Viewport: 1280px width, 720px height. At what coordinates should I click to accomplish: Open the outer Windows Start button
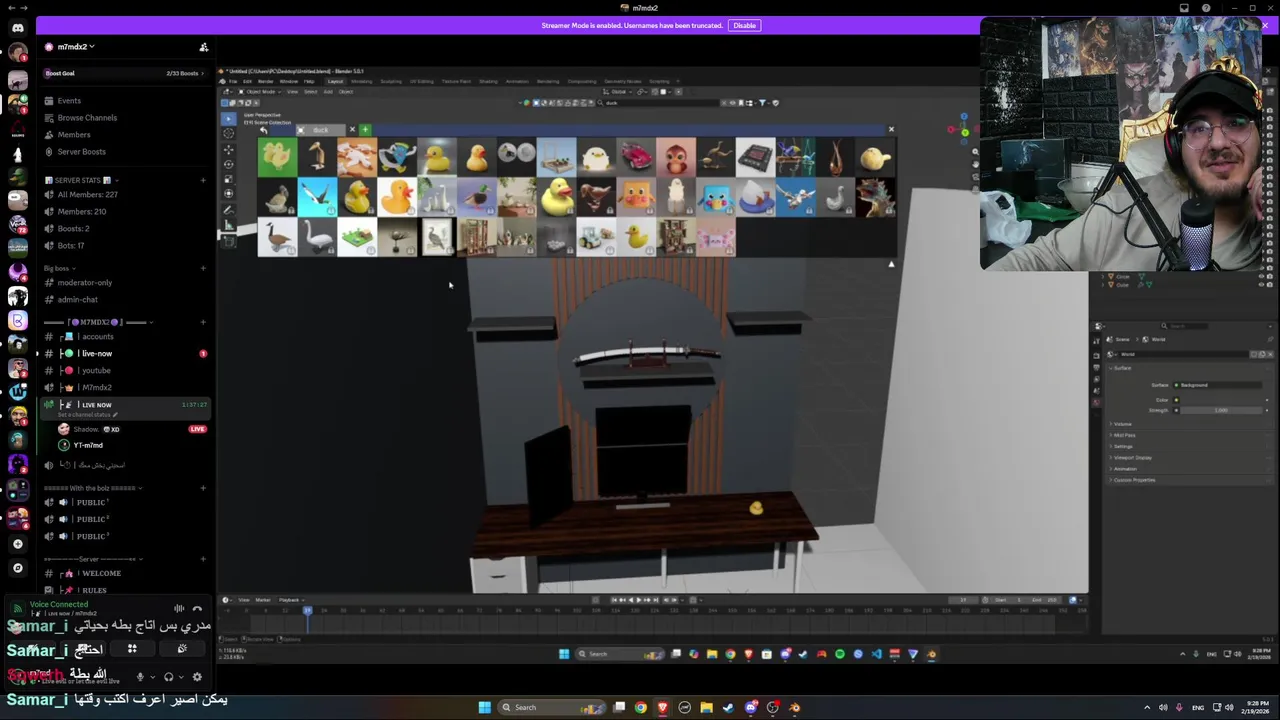(x=484, y=707)
